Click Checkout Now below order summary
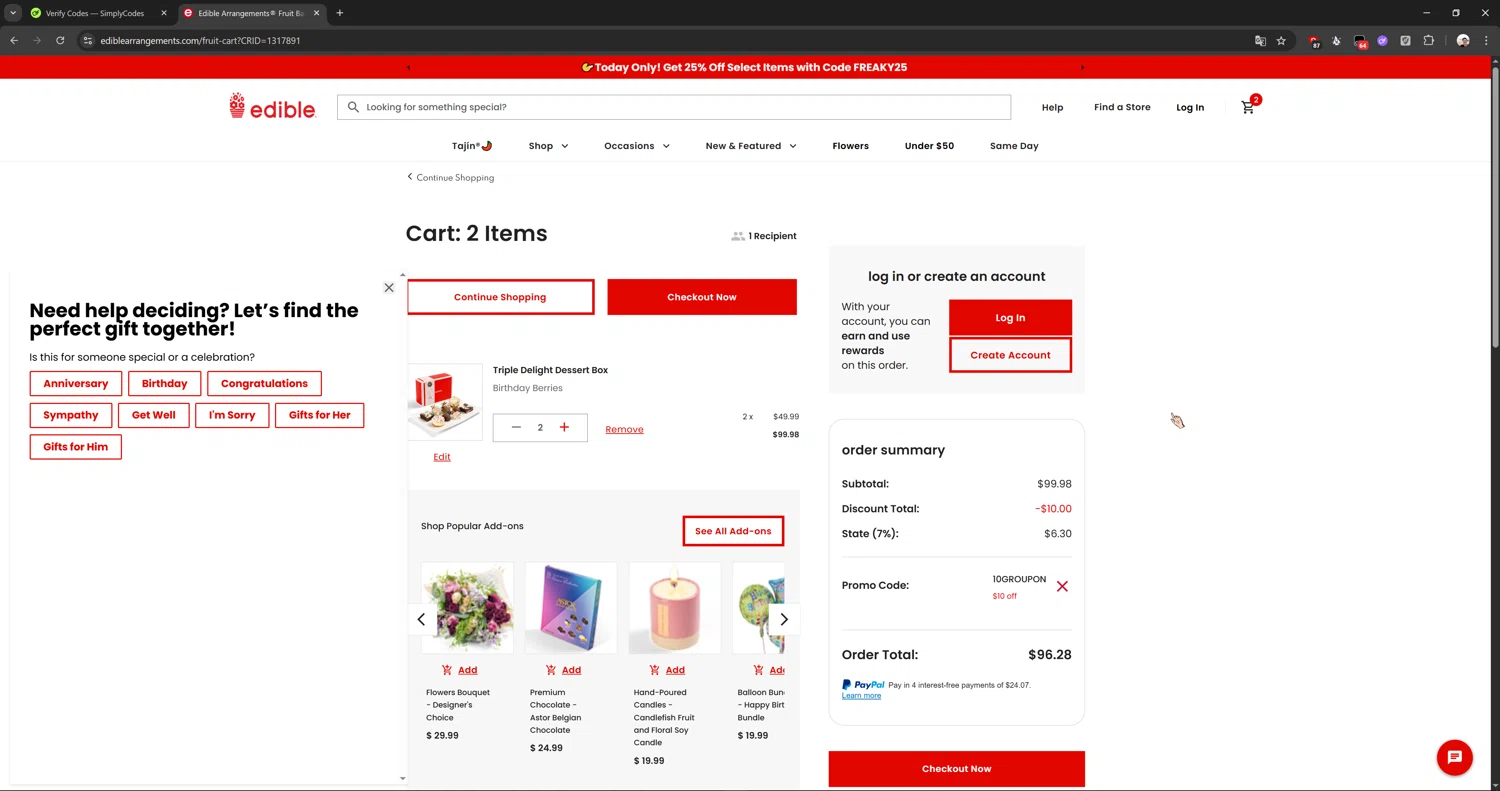This screenshot has height=791, width=1500. pos(957,769)
